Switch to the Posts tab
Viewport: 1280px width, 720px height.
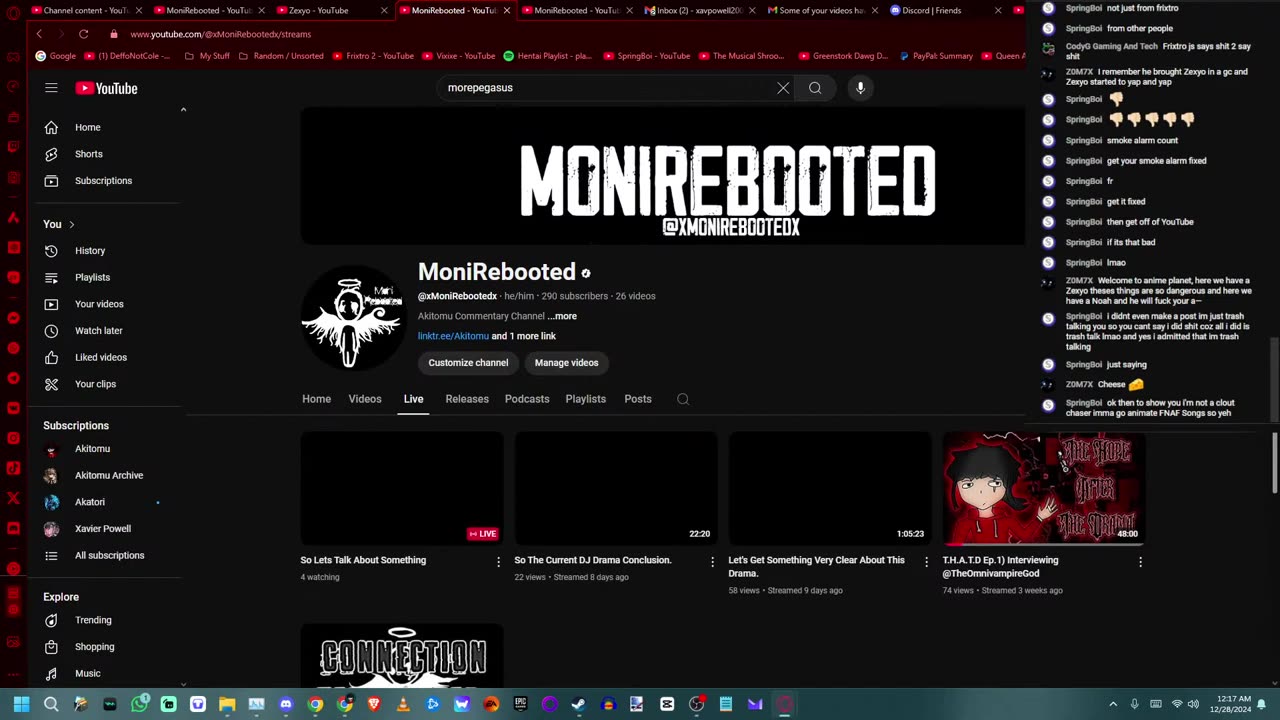[638, 399]
